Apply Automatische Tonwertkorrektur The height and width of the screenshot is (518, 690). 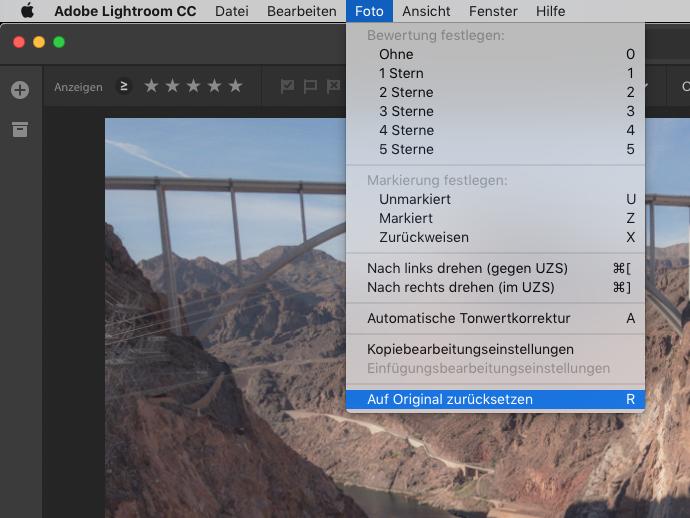click(x=495, y=318)
